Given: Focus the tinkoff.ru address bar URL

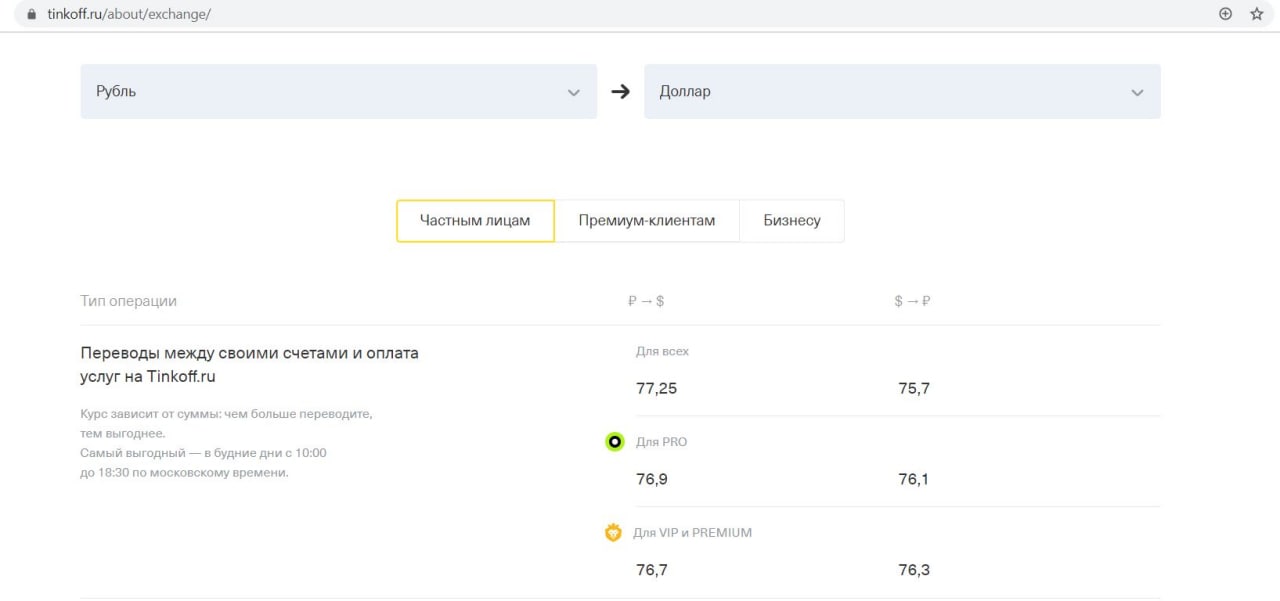Looking at the screenshot, I should 129,15.
